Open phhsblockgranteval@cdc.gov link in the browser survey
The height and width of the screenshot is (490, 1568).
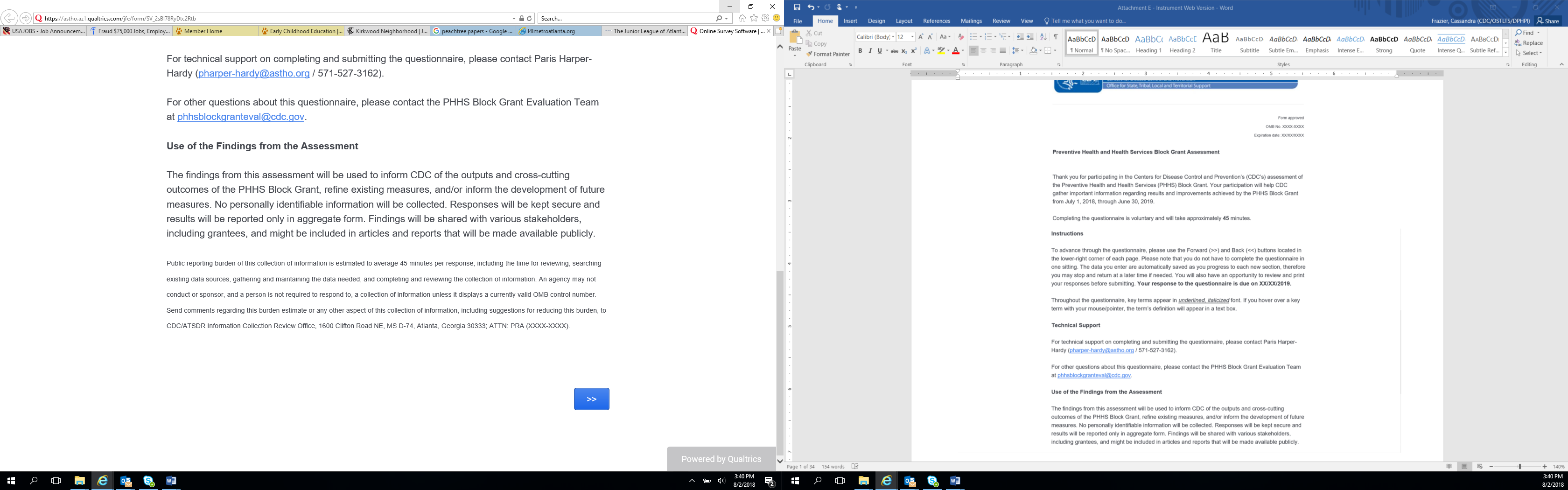[x=241, y=117]
